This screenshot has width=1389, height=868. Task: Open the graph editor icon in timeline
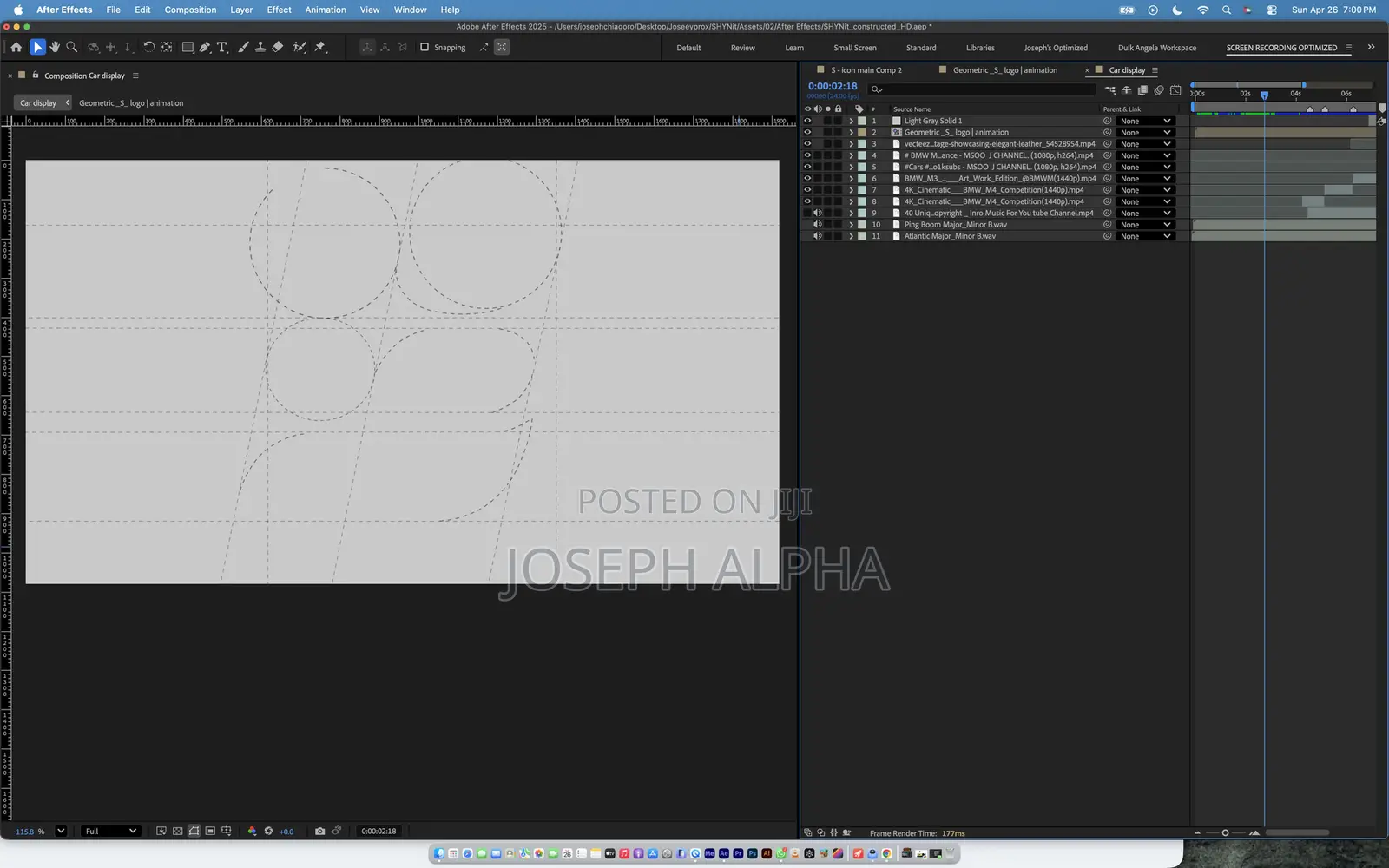coord(1175,89)
